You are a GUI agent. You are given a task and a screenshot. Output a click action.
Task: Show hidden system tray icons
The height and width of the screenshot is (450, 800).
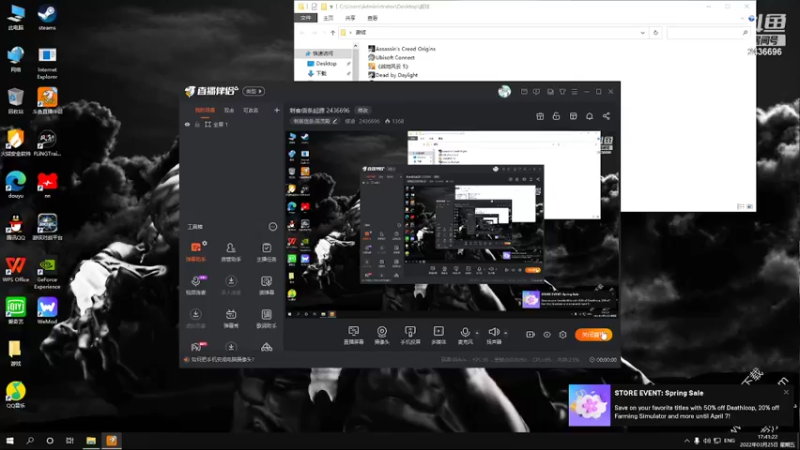687,441
